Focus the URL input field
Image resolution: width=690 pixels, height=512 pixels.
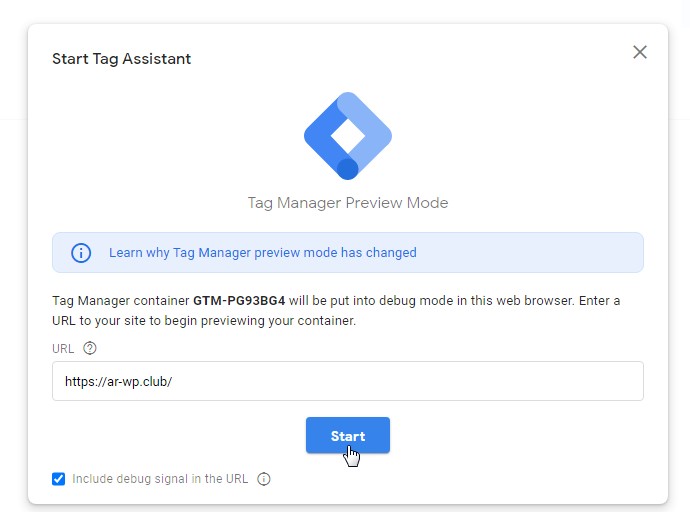400,381
